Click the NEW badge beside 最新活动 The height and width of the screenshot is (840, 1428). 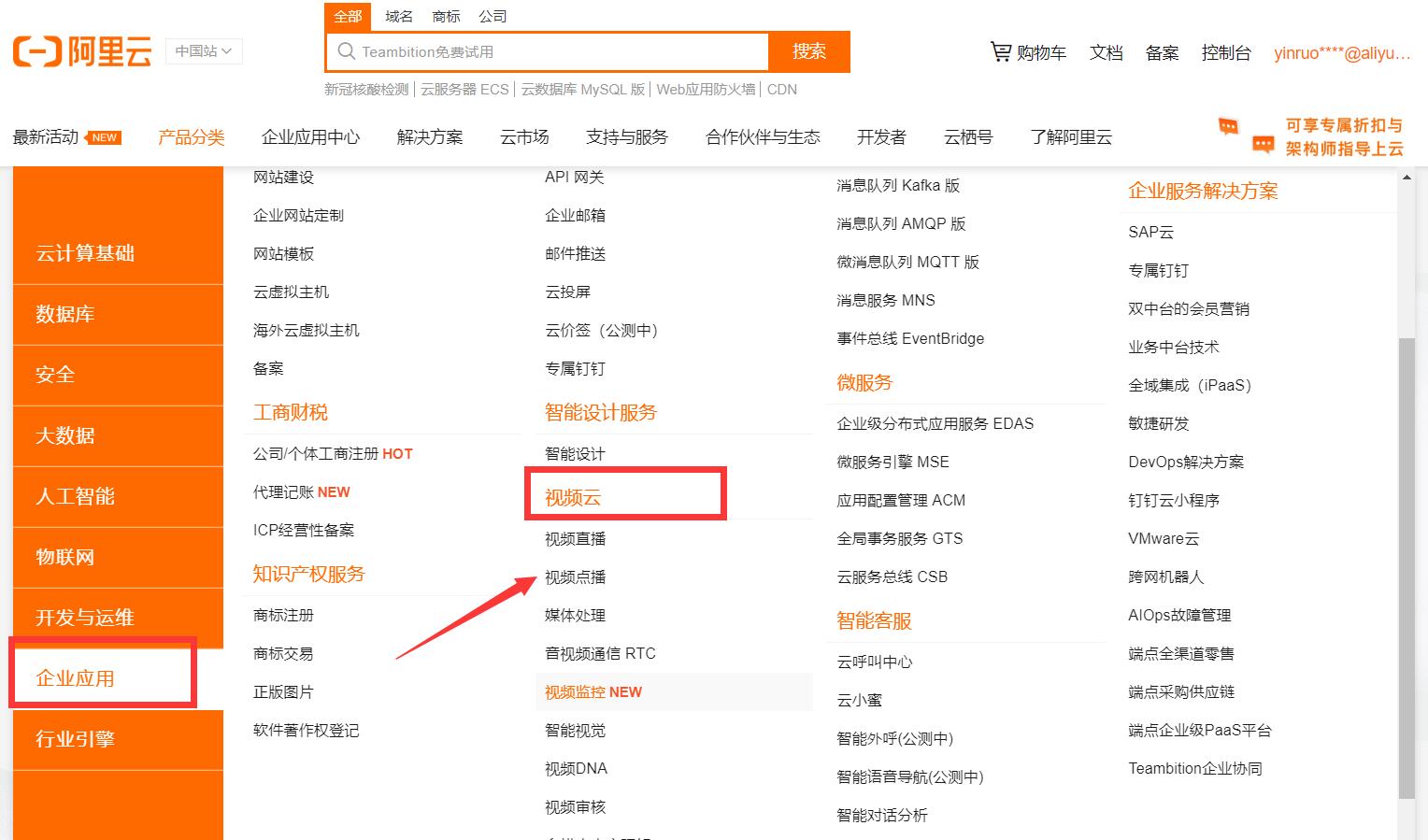[x=104, y=137]
